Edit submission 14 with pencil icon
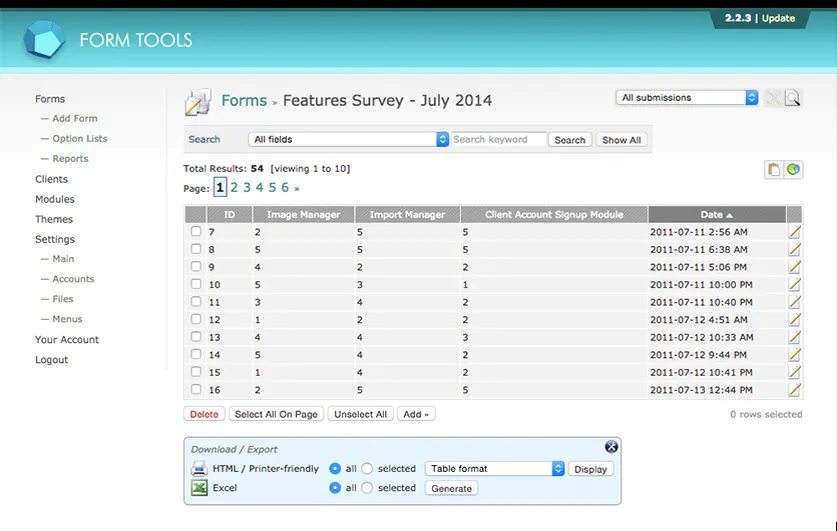Viewport: 837px width, 531px height. (794, 355)
